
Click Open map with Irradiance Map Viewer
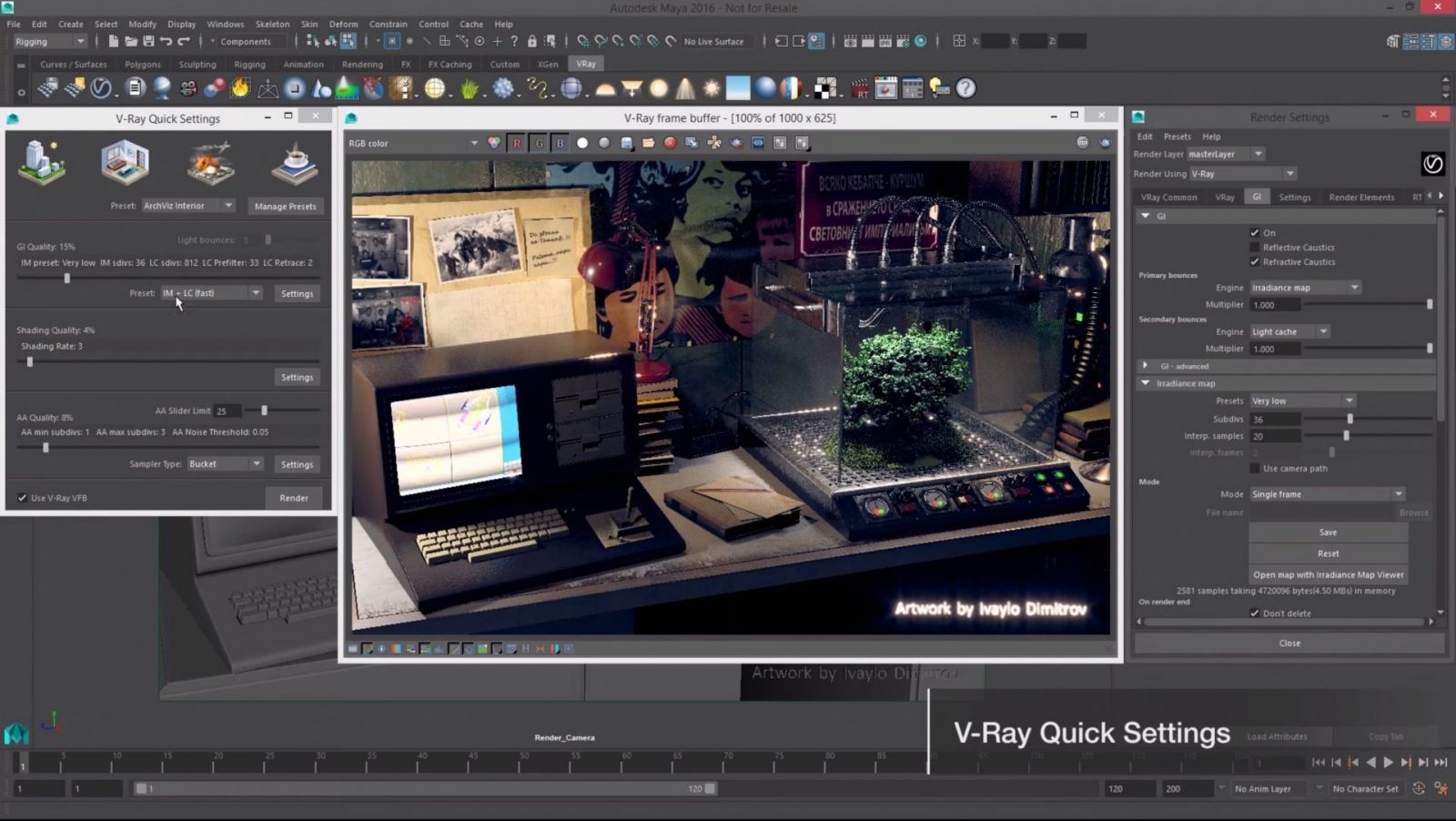tap(1329, 574)
